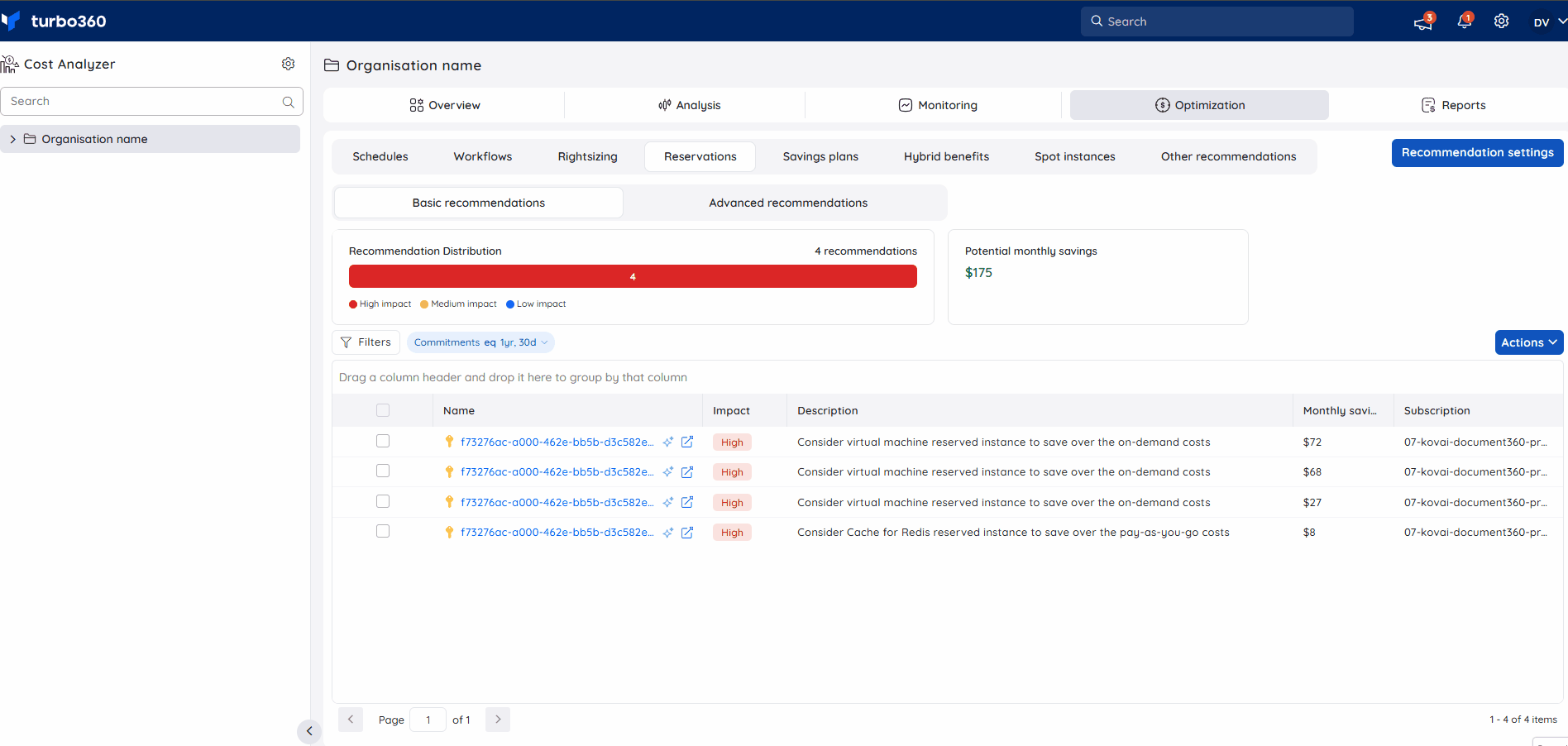Open the resource name link in the $8 row

(x=557, y=533)
